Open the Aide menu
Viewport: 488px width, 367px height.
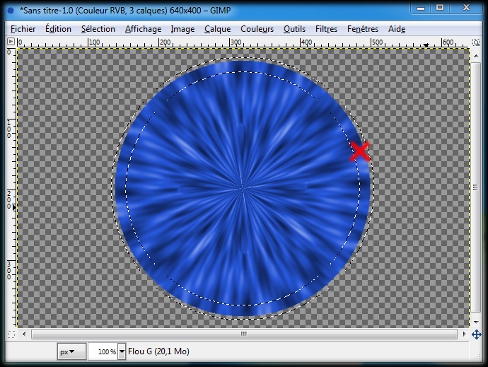(397, 29)
